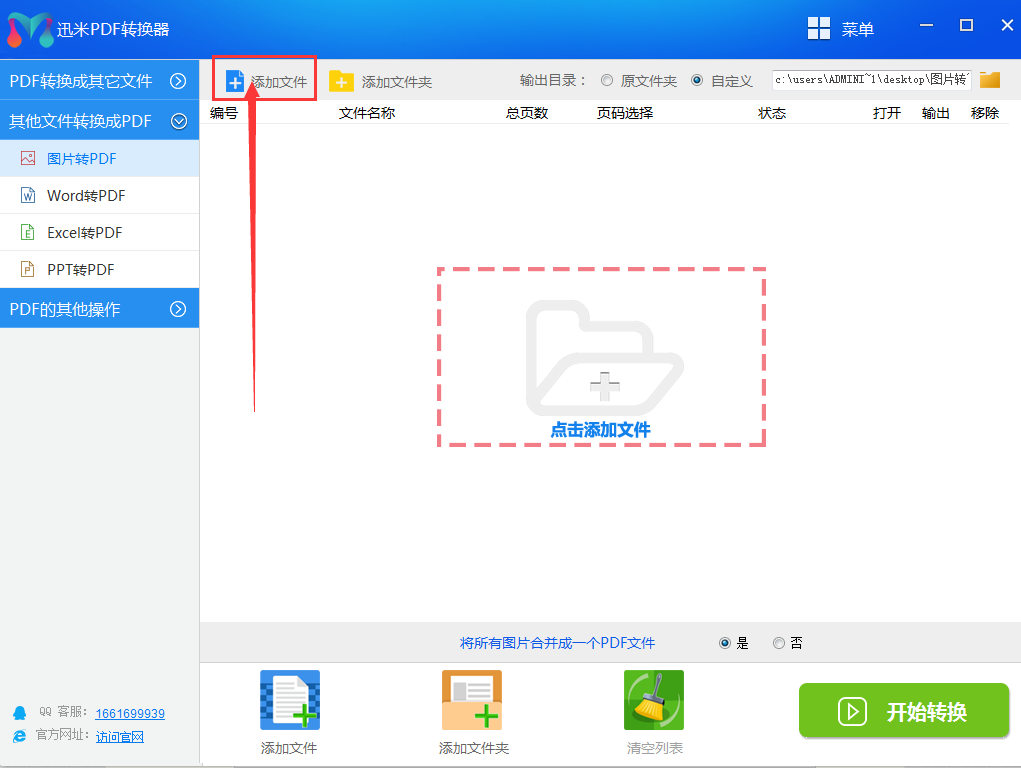This screenshot has width=1021, height=768.
Task: Open the menu grid icon in title bar
Action: coord(819,29)
